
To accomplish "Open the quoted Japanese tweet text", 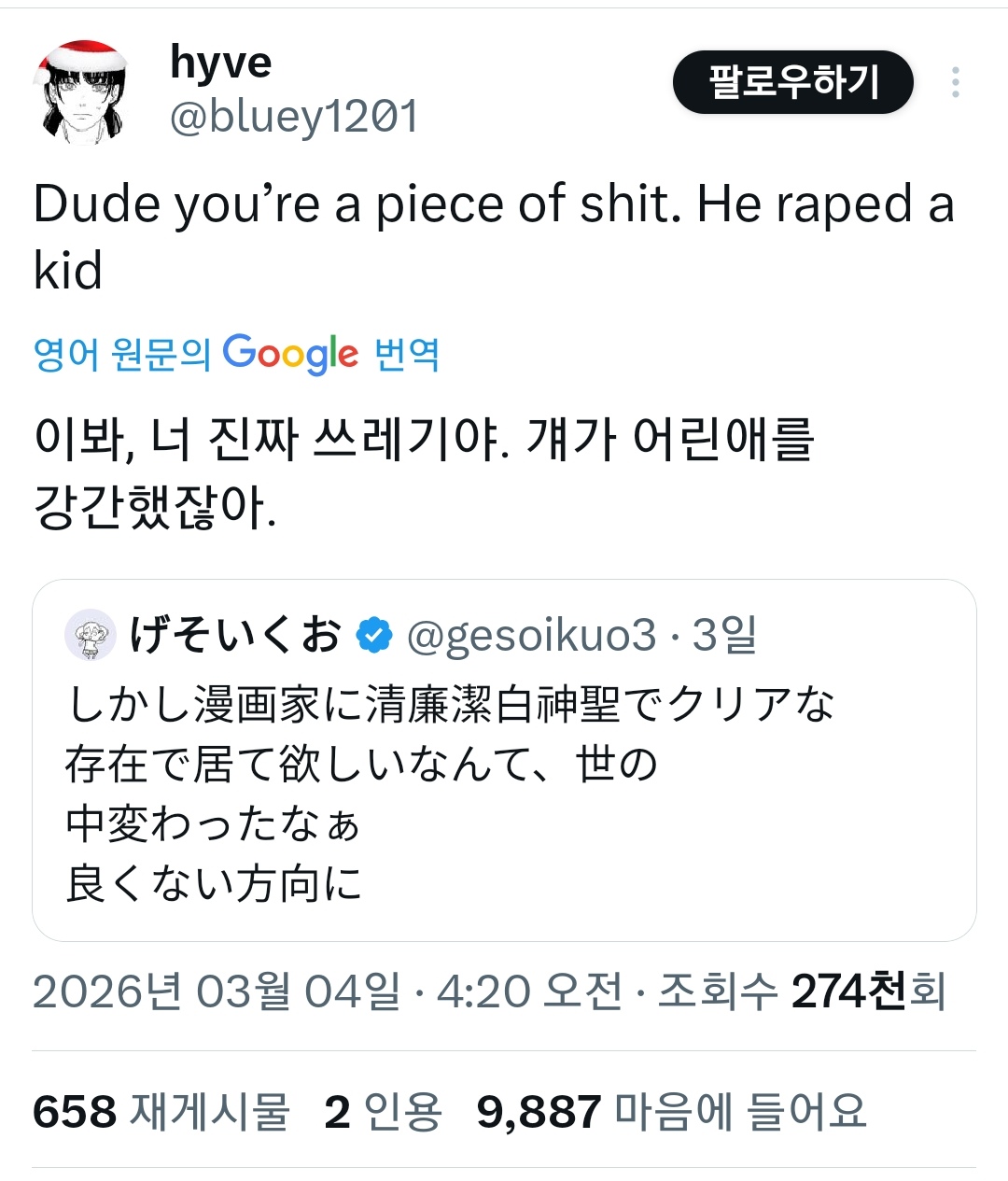I will (x=448, y=794).
